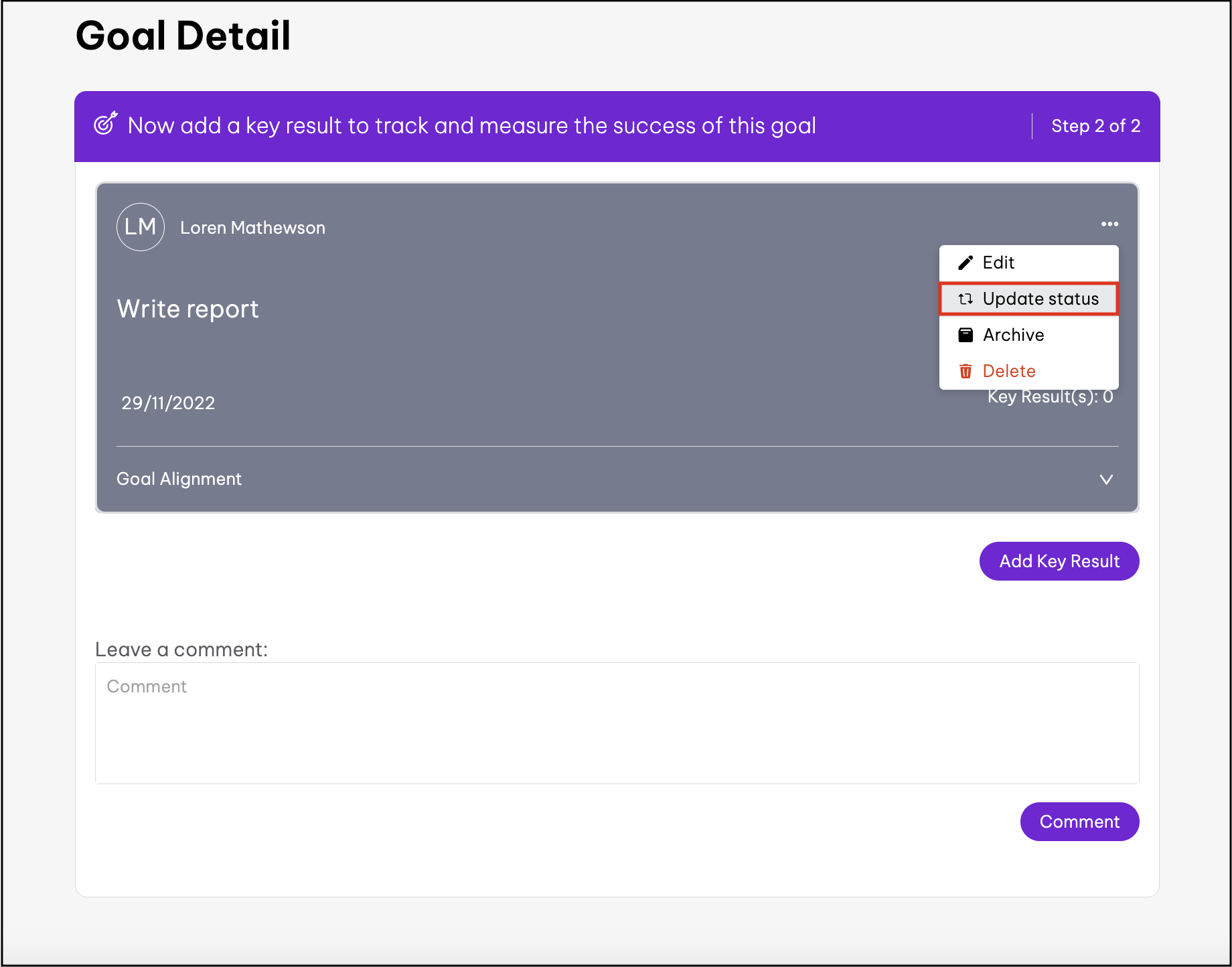The width and height of the screenshot is (1232, 967).
Task: Click the red trash icon
Action: point(966,371)
